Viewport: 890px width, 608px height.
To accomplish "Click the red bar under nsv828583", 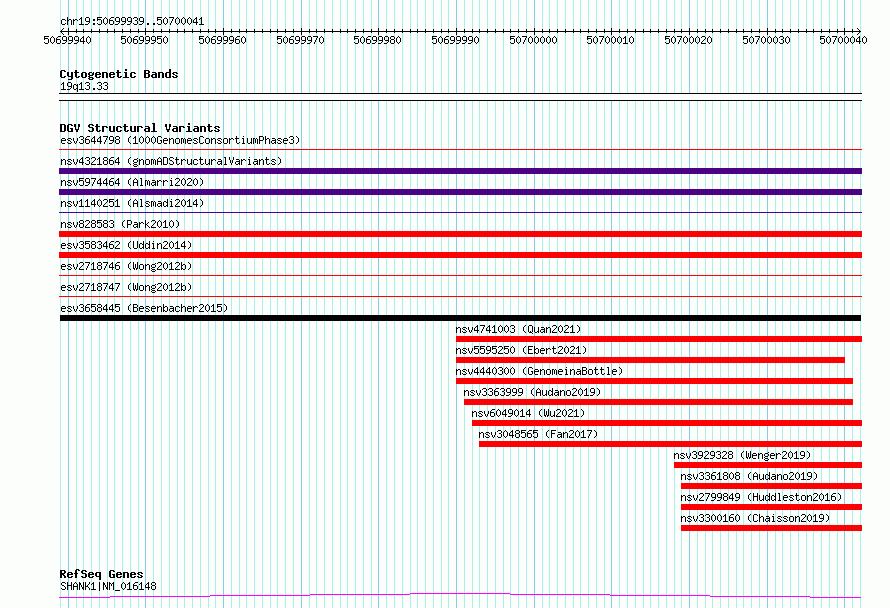I will [x=460, y=234].
